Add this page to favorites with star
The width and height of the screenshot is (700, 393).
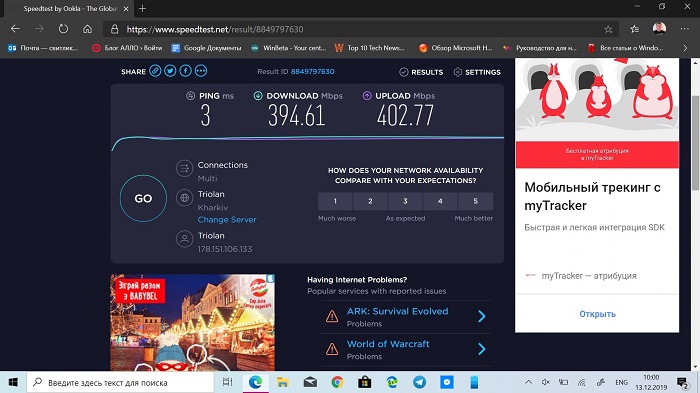tap(608, 29)
